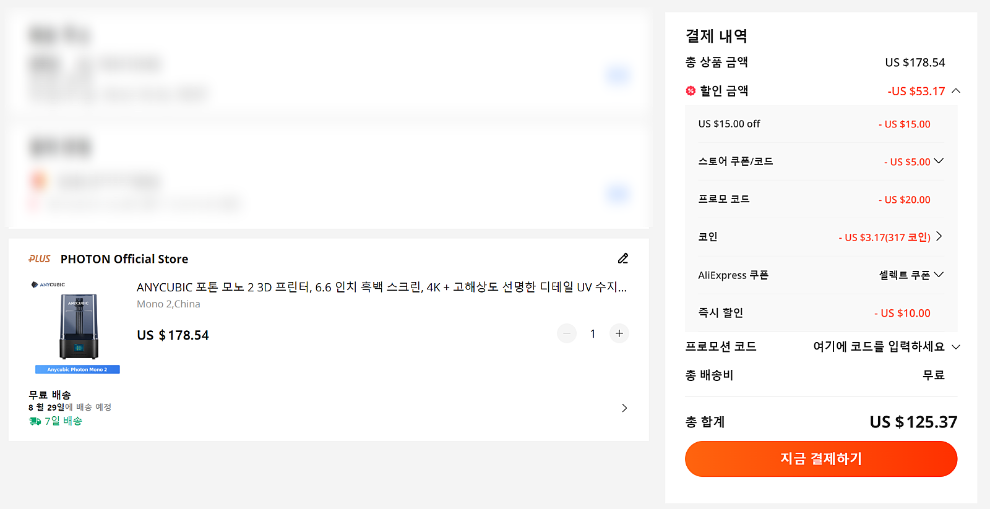Collapse the 할인 금액 discount breakdown
Image resolution: width=990 pixels, height=509 pixels.
pos(956,91)
